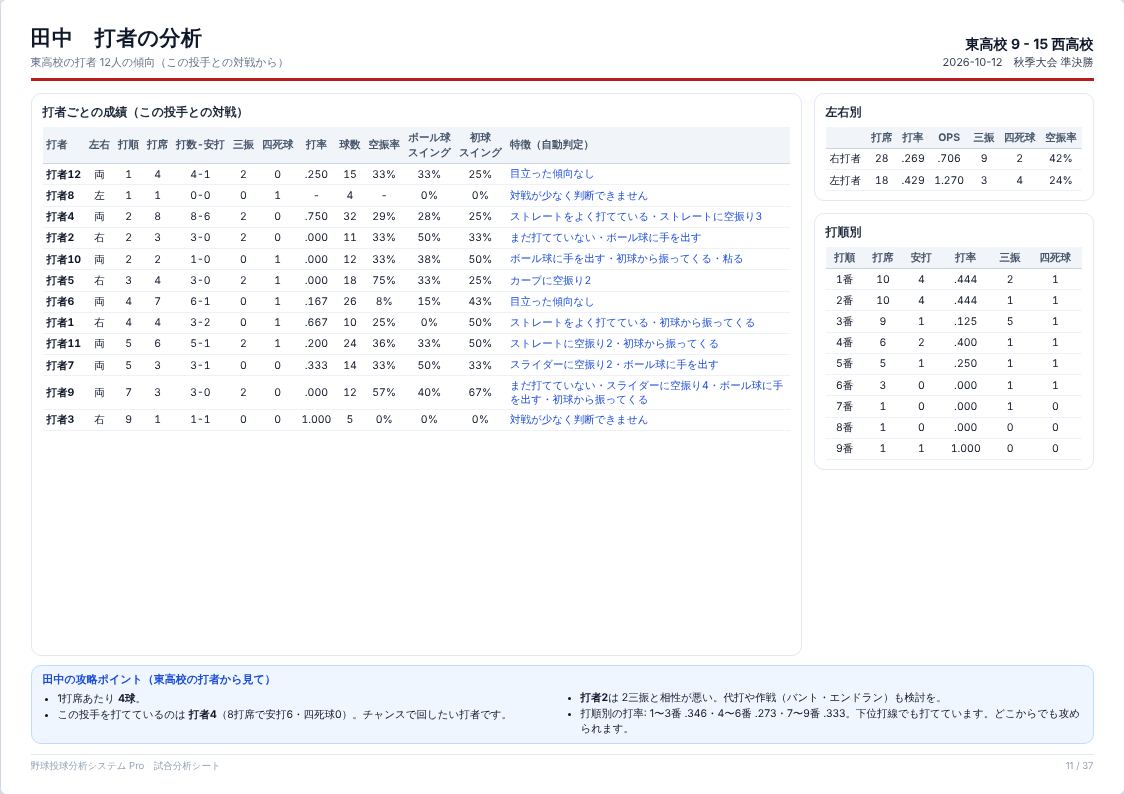Select the 打者2 row name
This screenshot has width=1124, height=794.
tap(60, 238)
